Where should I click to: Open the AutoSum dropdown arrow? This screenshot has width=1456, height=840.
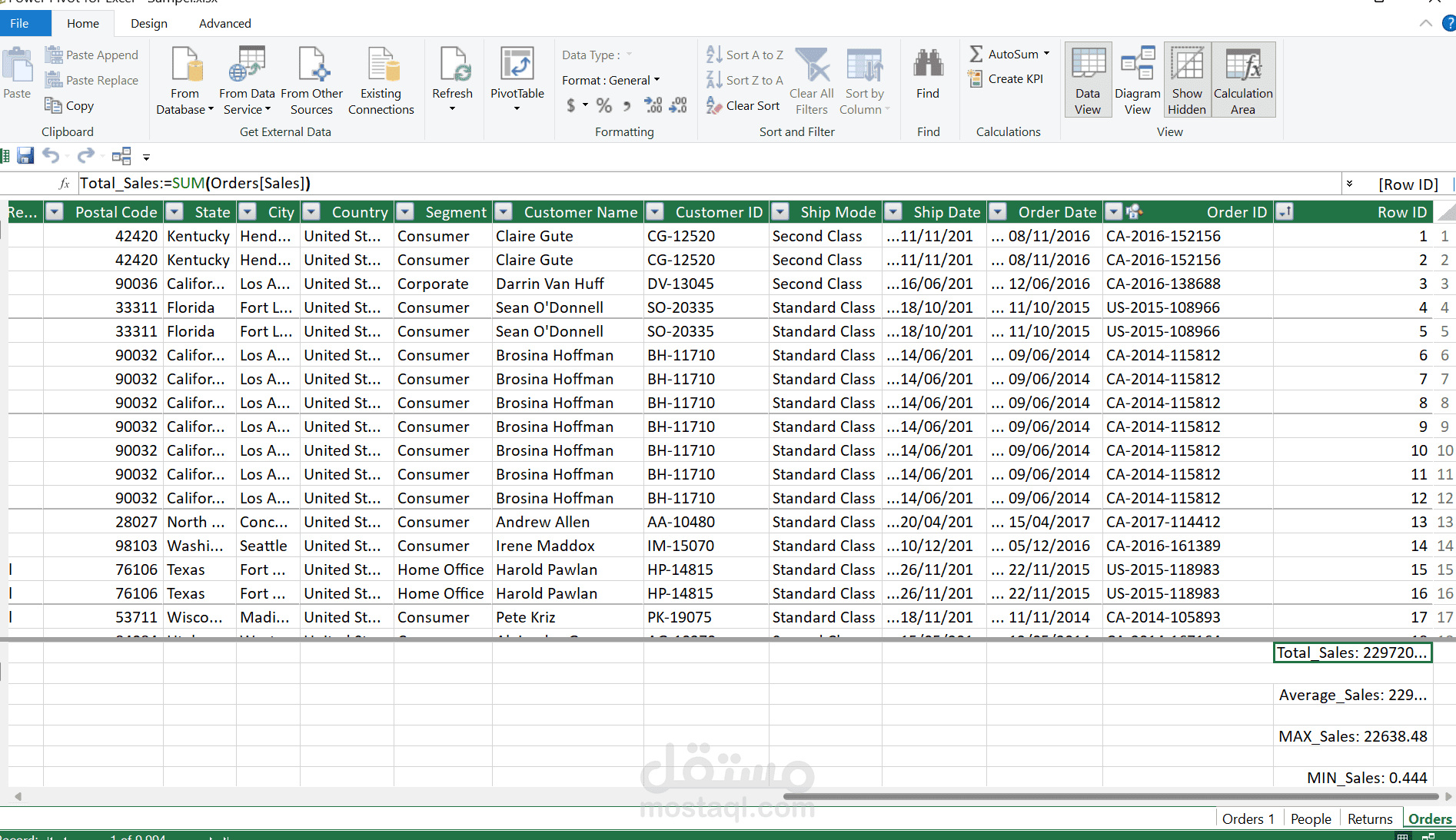[1046, 54]
